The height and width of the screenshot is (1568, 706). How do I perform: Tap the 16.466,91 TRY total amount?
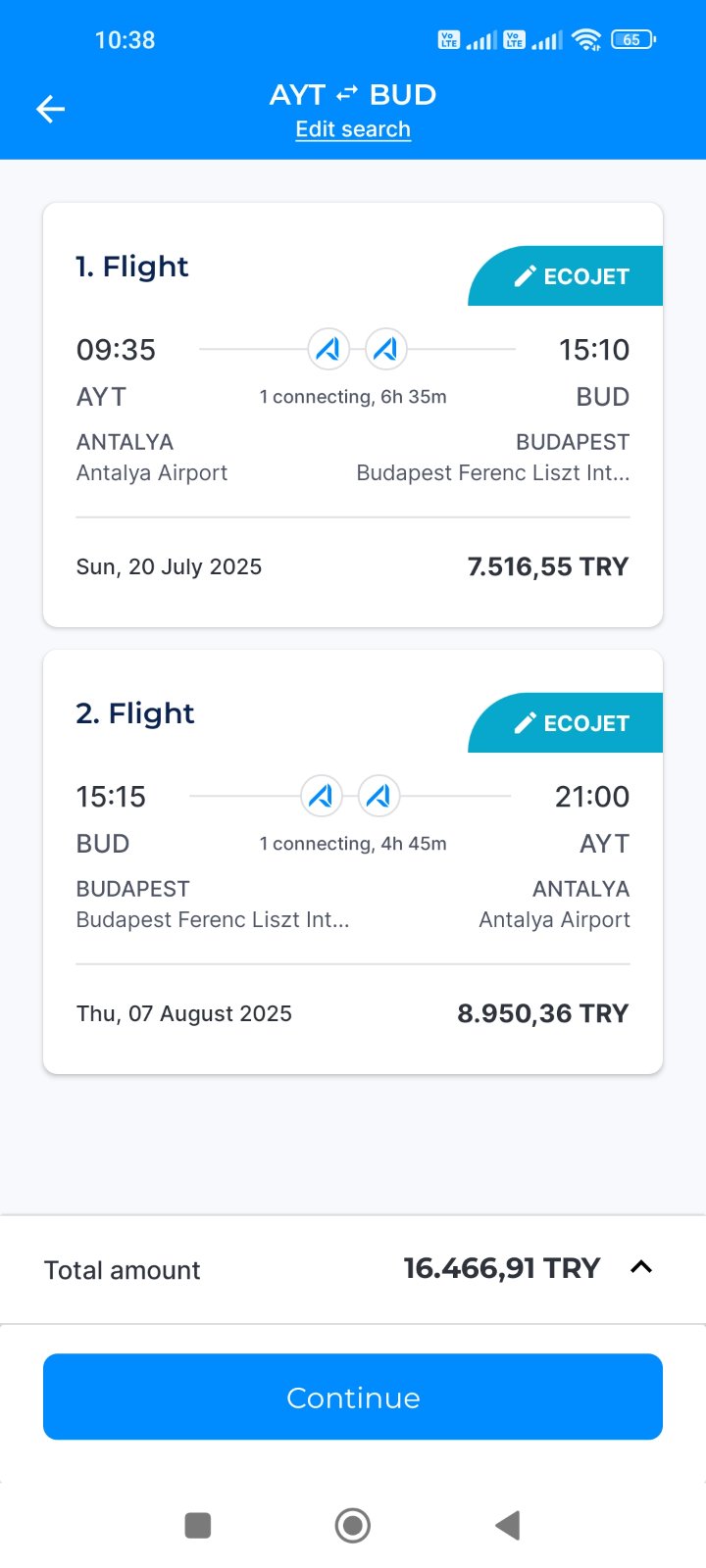501,1268
